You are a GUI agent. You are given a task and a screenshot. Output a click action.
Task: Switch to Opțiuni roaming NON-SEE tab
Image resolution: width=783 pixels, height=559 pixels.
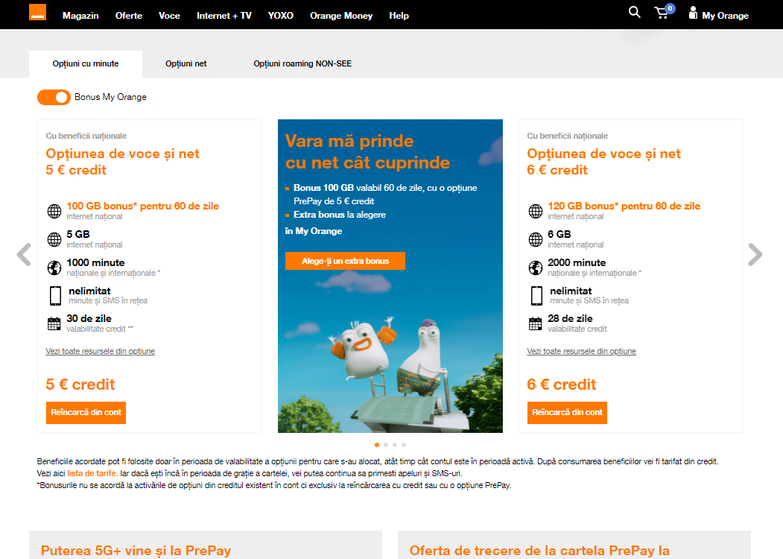[302, 64]
